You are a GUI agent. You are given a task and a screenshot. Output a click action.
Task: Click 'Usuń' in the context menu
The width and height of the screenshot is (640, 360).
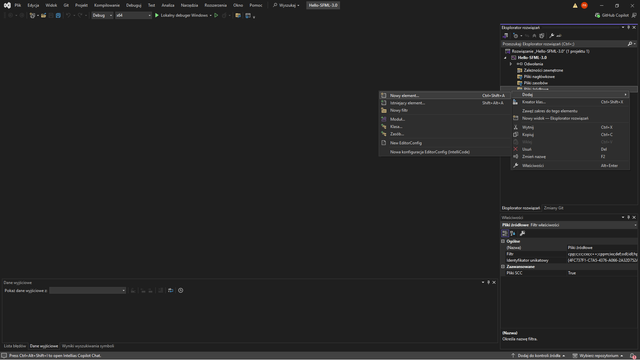[x=570, y=149]
